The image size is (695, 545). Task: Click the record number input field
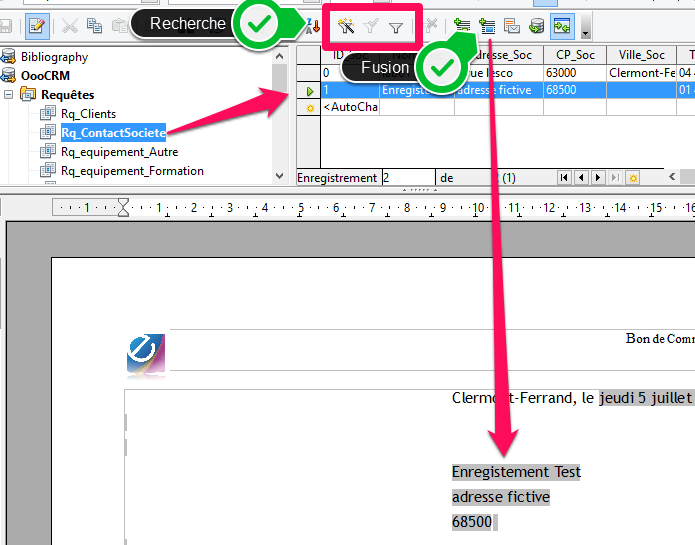(407, 178)
